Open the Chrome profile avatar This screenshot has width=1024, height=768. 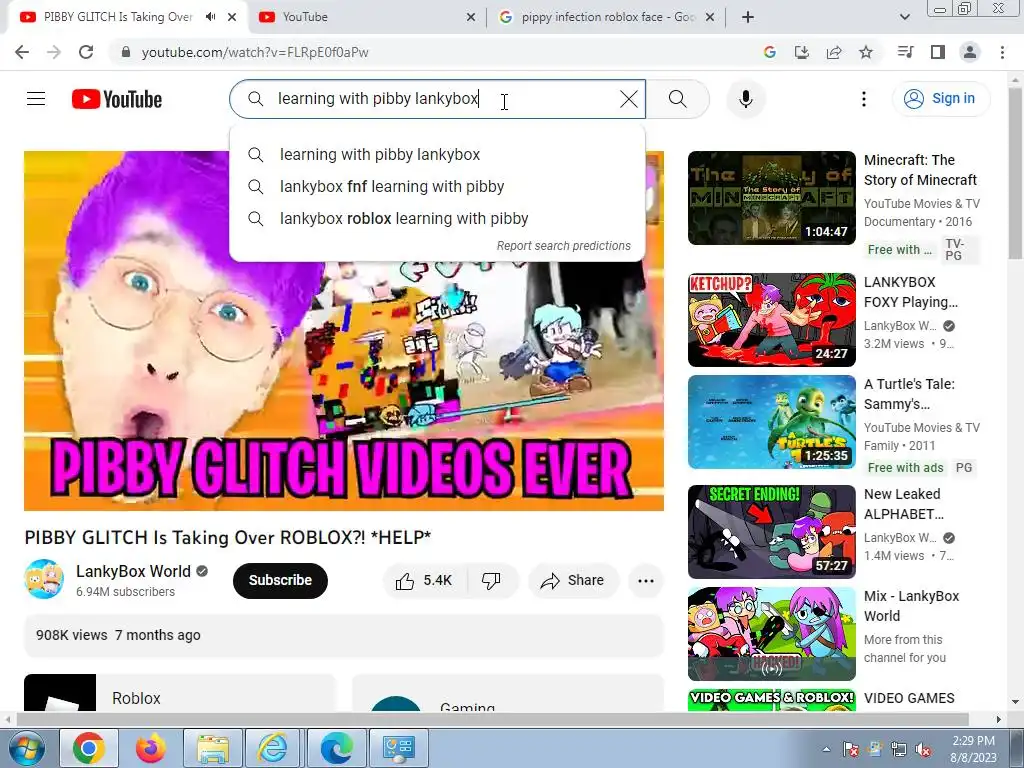(970, 52)
